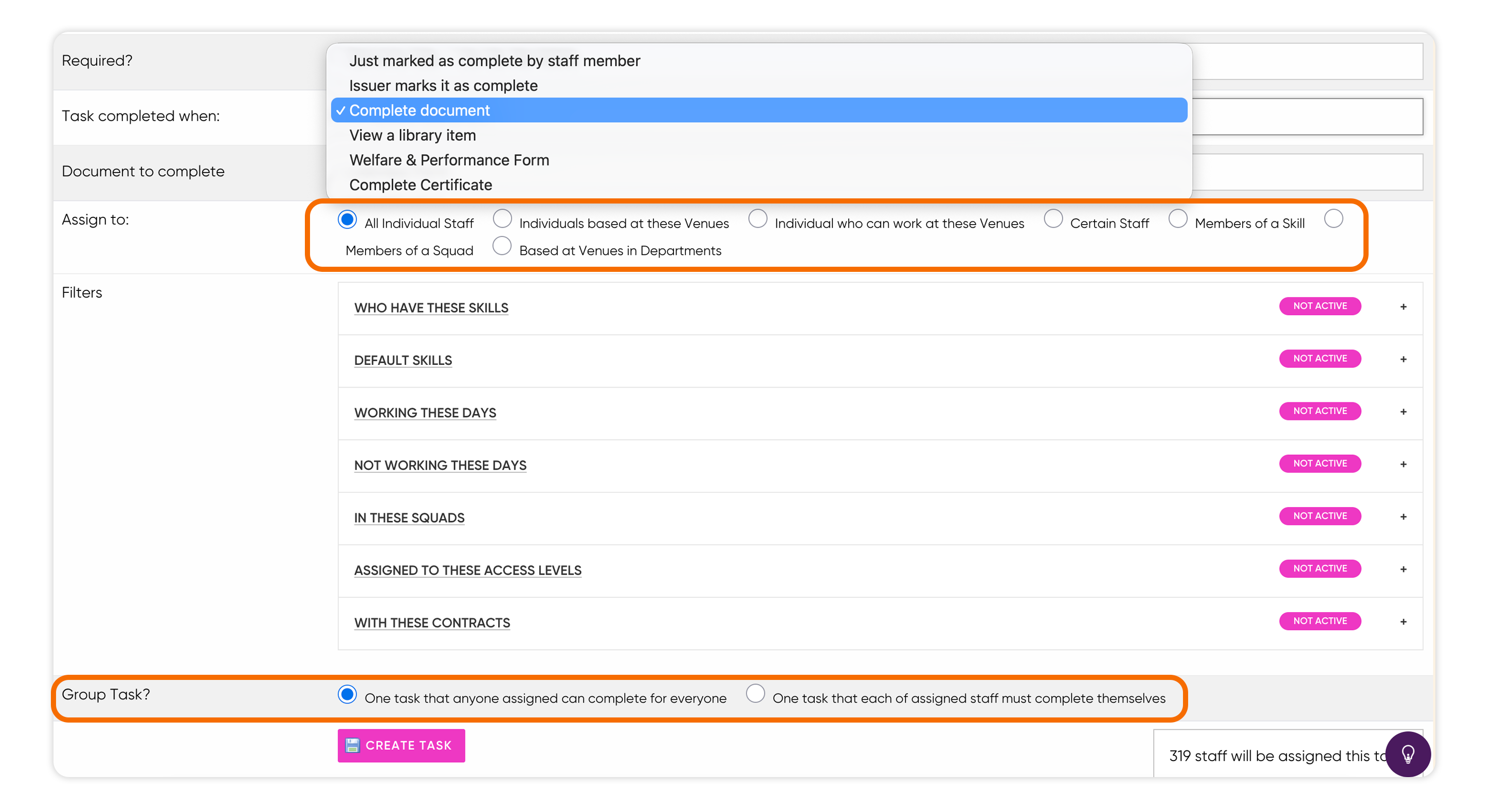
Task: Expand the Default Skills filter plus sign
Action: click(x=1403, y=359)
